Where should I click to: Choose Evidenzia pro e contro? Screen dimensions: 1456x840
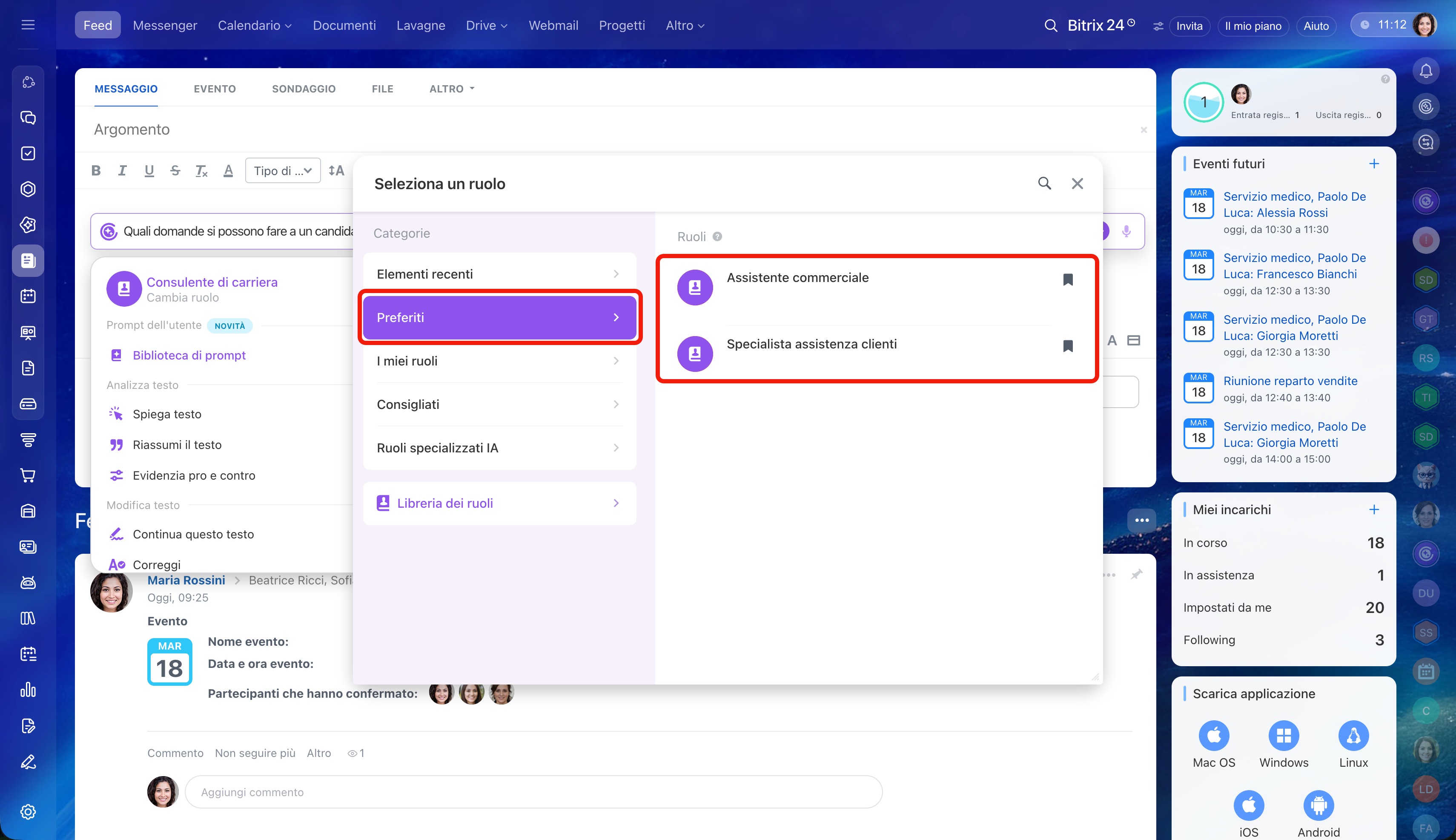pyautogui.click(x=194, y=475)
